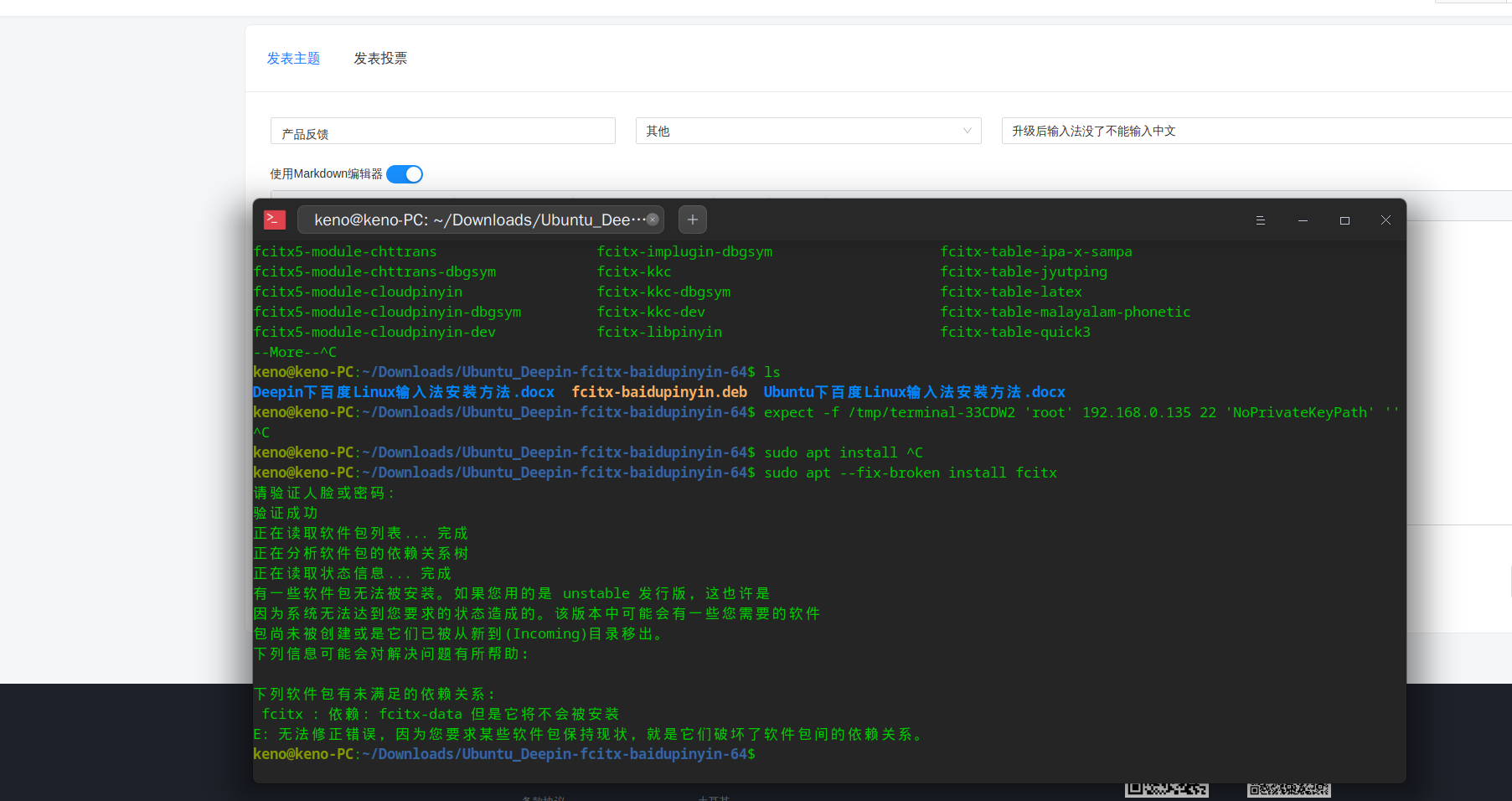Click the Deepin下百度Linux输入法安装方法.docx file name
The image size is (1512, 801).
[404, 392]
